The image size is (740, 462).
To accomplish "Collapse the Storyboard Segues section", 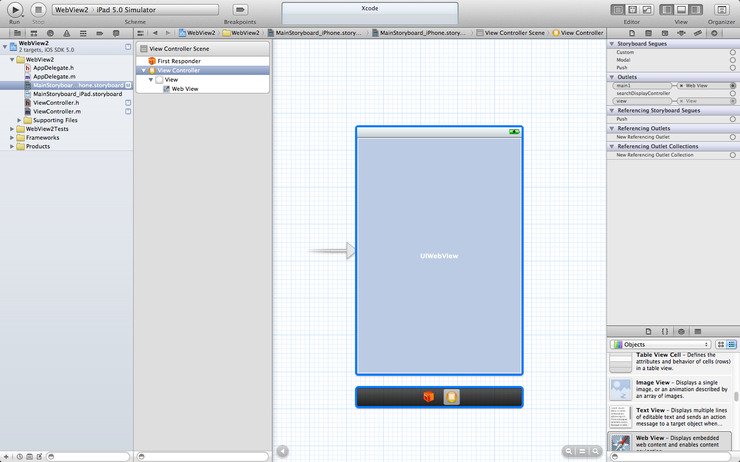I will tap(612, 43).
